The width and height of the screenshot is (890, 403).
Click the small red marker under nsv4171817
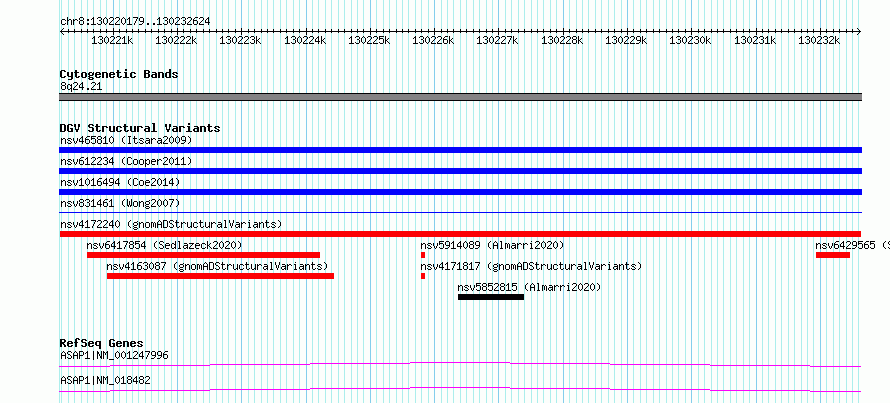pyautogui.click(x=423, y=276)
